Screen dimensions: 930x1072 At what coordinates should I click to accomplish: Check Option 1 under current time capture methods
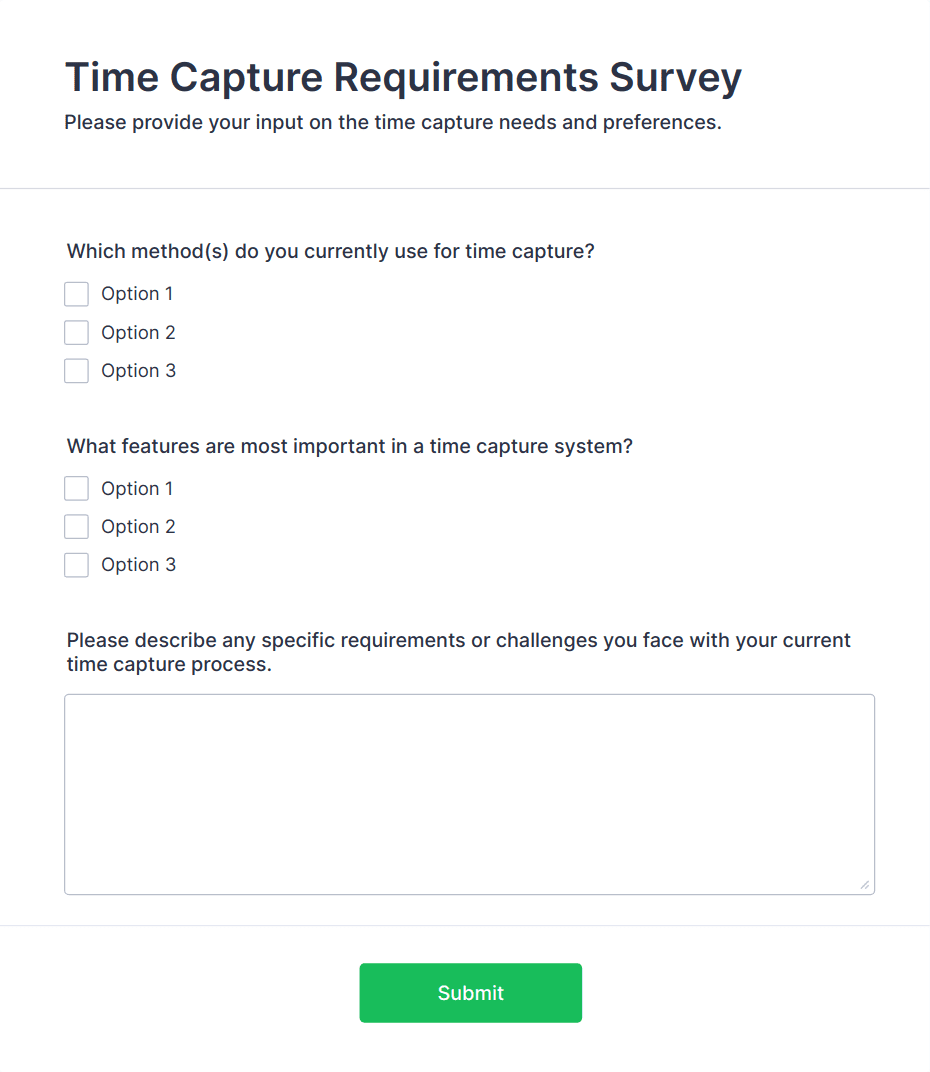77,294
